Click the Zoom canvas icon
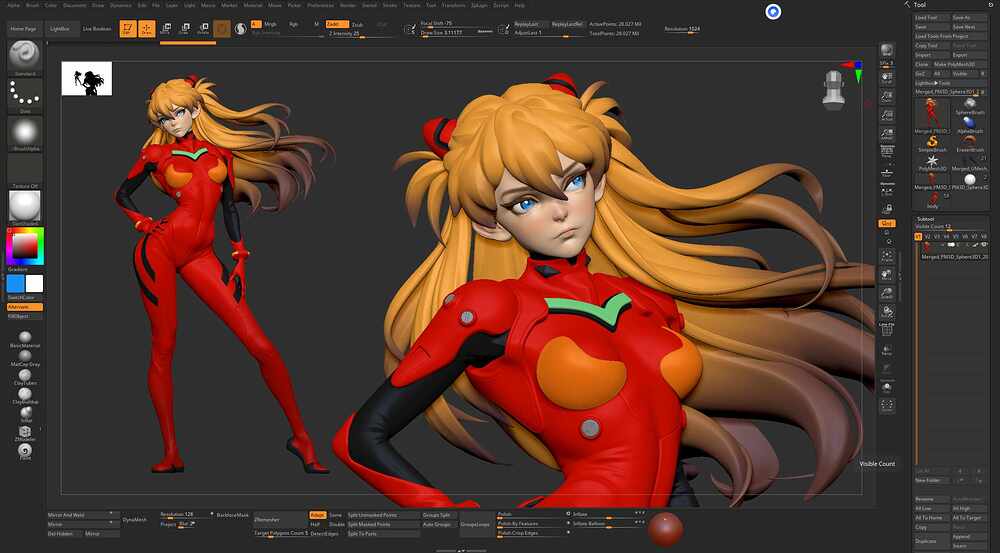The width and height of the screenshot is (1000, 553). 886,97
